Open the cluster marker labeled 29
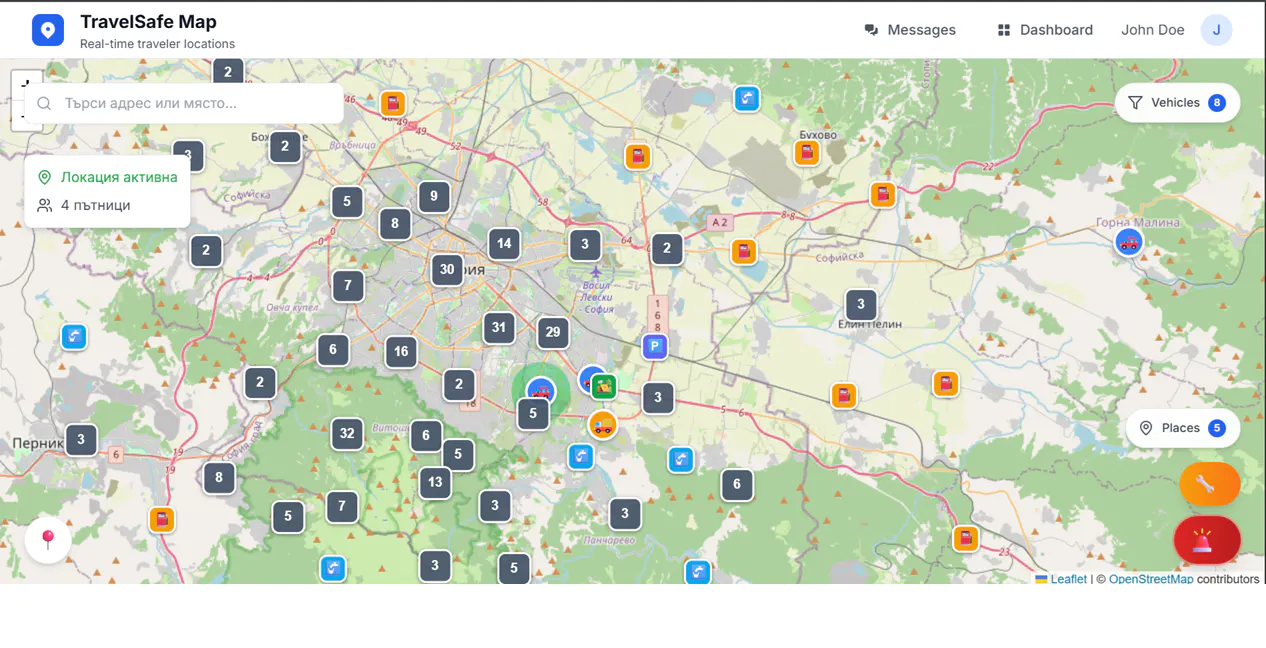The width and height of the screenshot is (1266, 648). point(553,333)
